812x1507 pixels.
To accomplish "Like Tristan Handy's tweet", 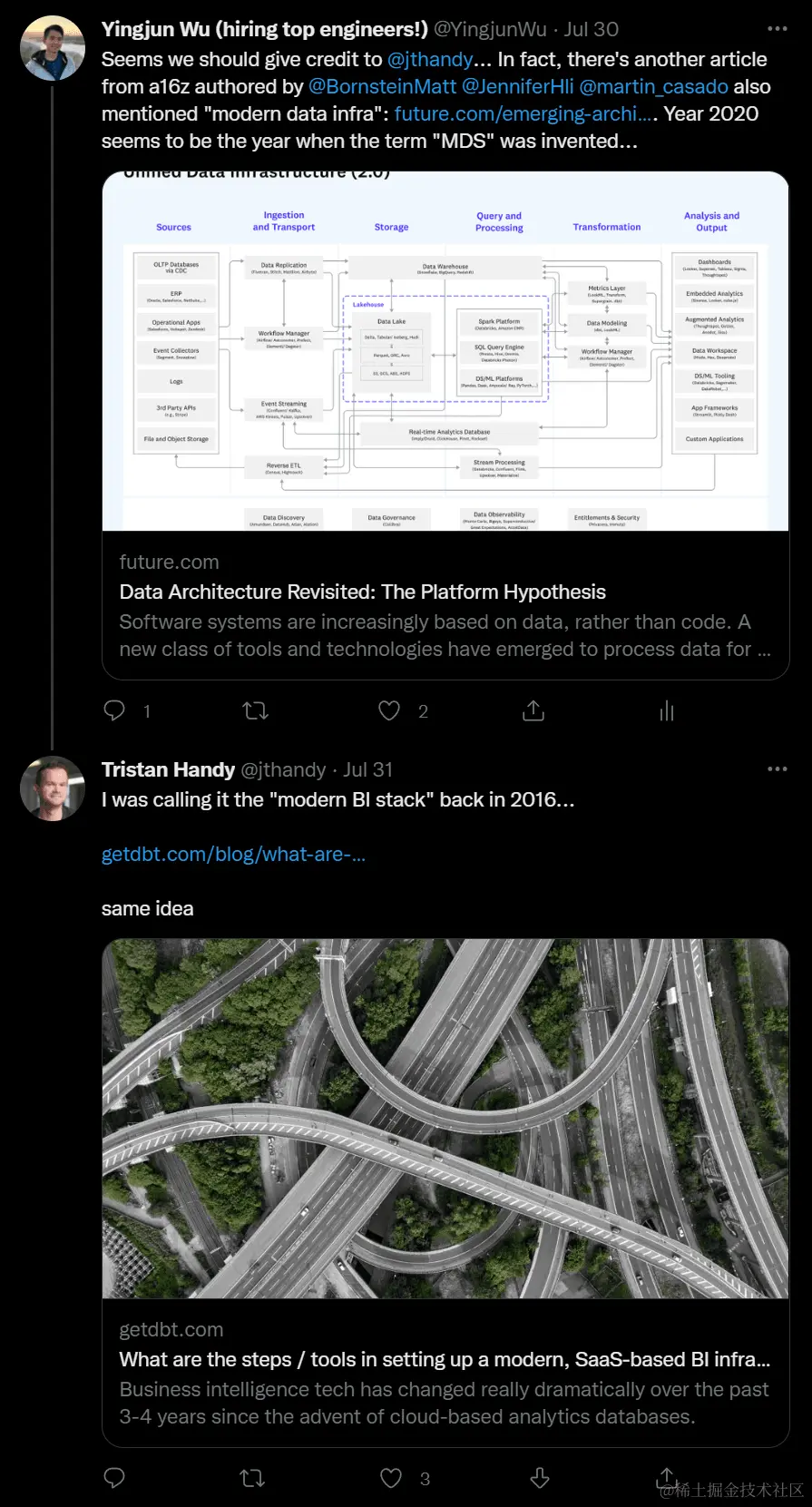I will click(391, 1478).
